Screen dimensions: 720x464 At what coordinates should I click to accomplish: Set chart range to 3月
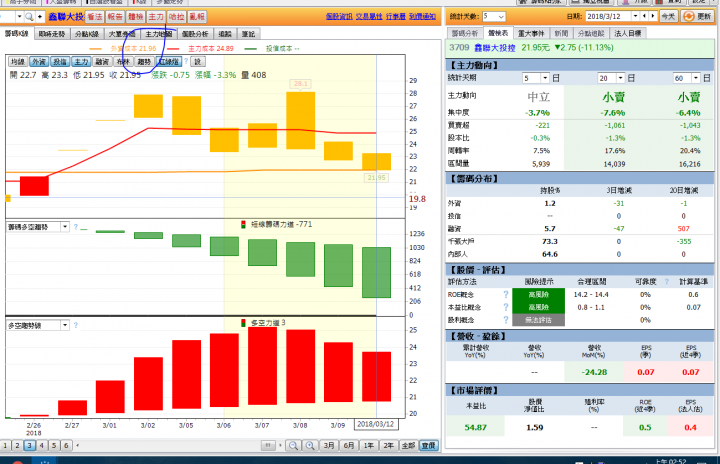[x=329, y=445]
